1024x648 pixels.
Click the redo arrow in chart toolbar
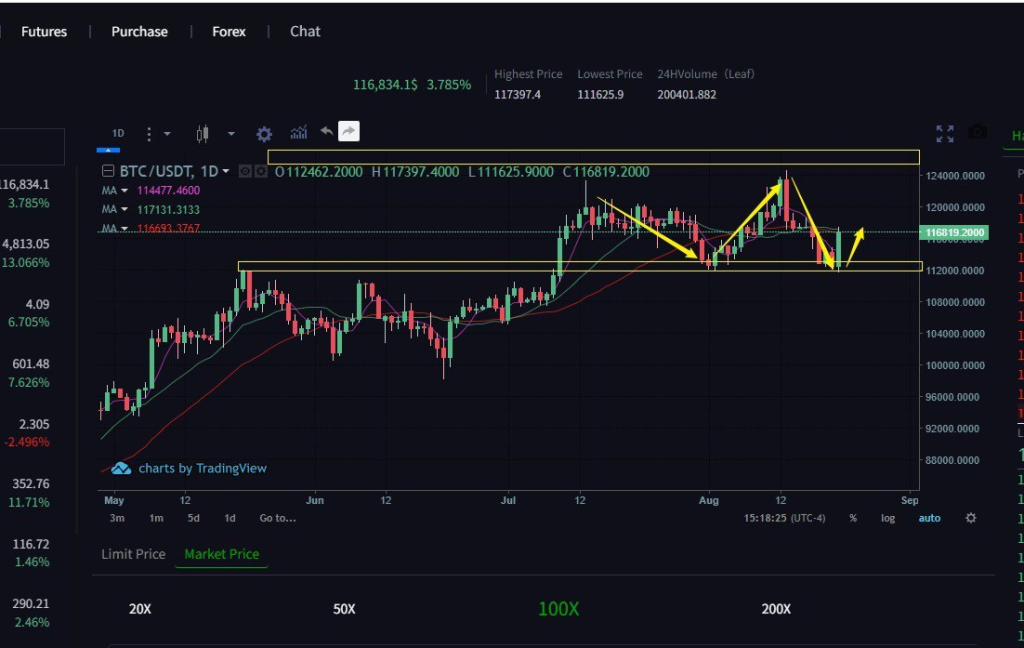(348, 131)
